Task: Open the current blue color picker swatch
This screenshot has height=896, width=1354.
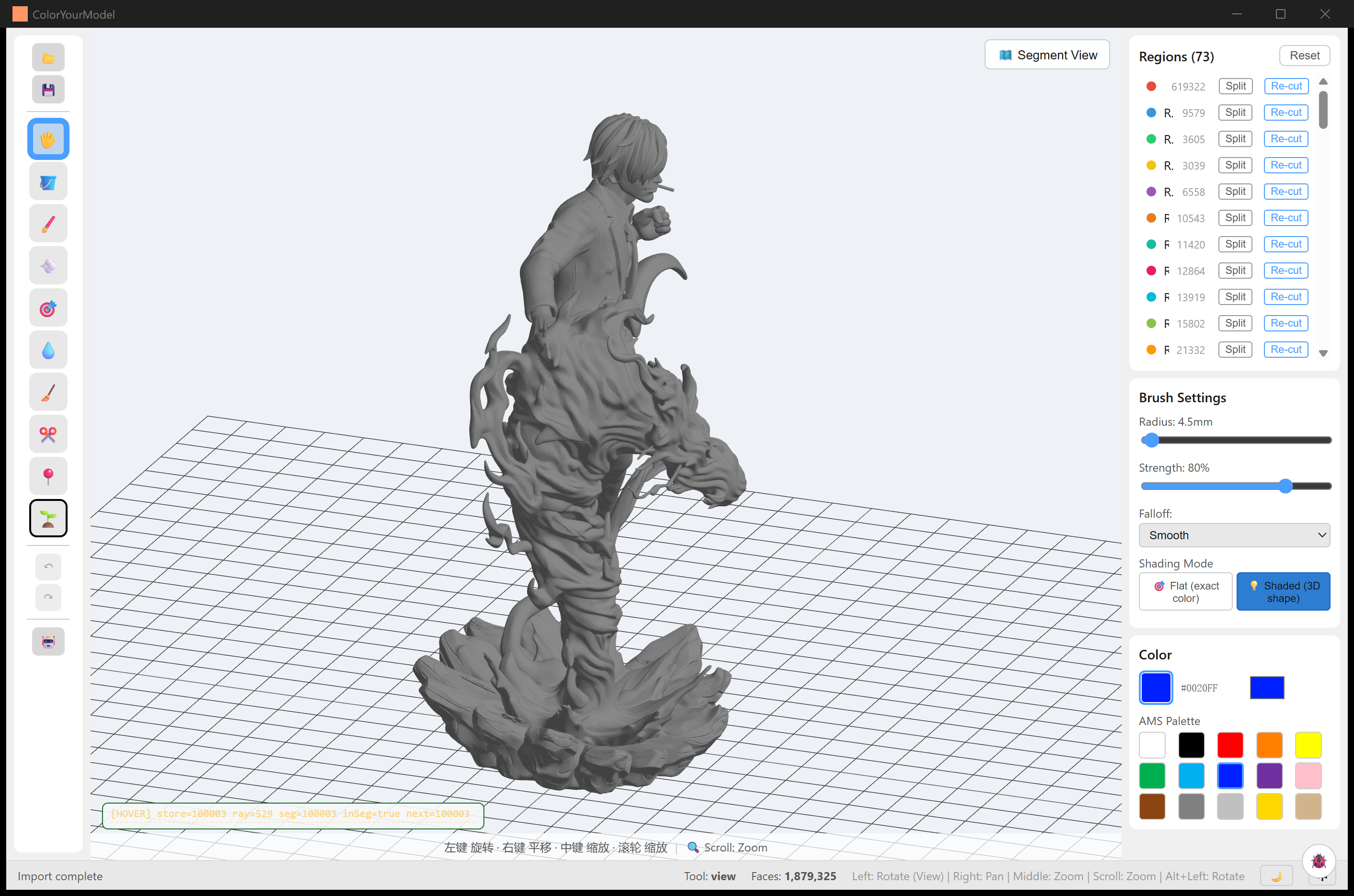Action: [1156, 687]
